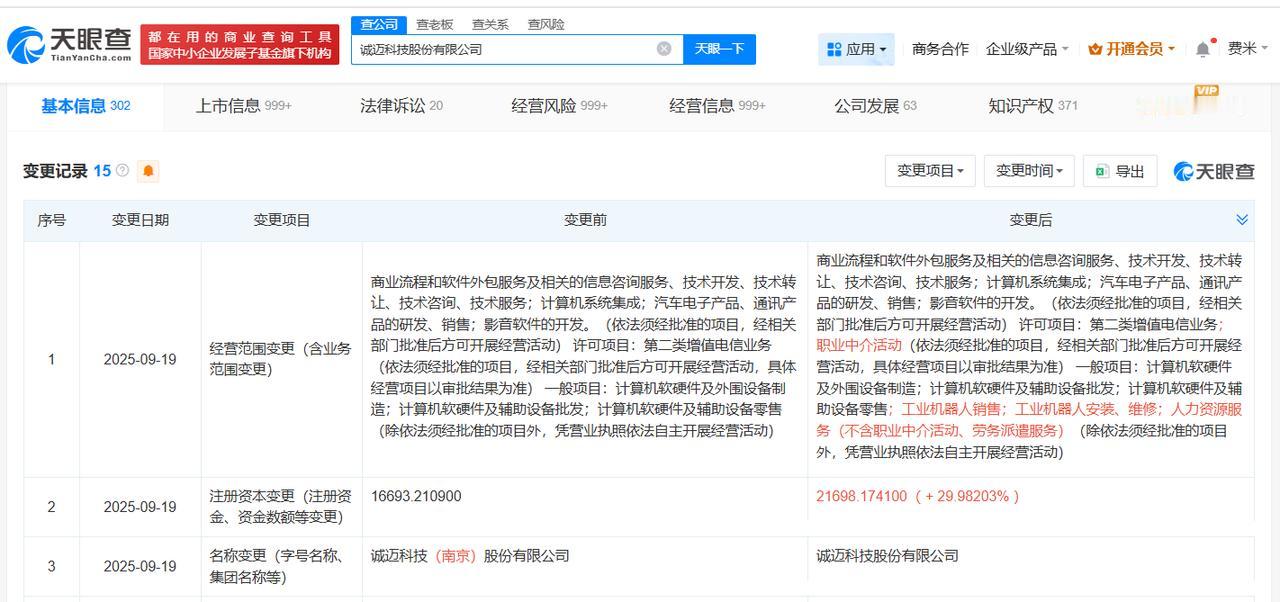Open the 法律诉讼 tab

tap(401, 106)
